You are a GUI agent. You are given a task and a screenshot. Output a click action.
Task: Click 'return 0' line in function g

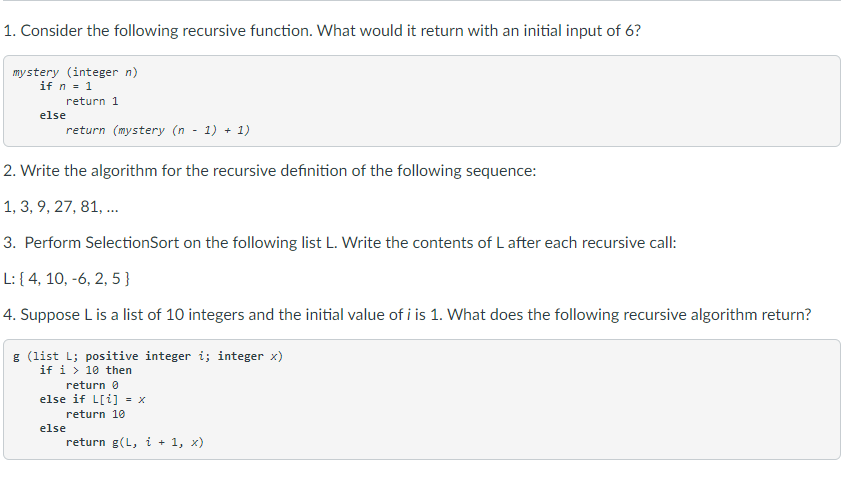click(92, 385)
